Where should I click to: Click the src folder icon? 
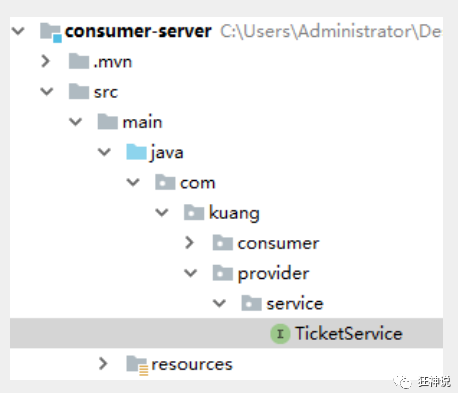[79, 92]
